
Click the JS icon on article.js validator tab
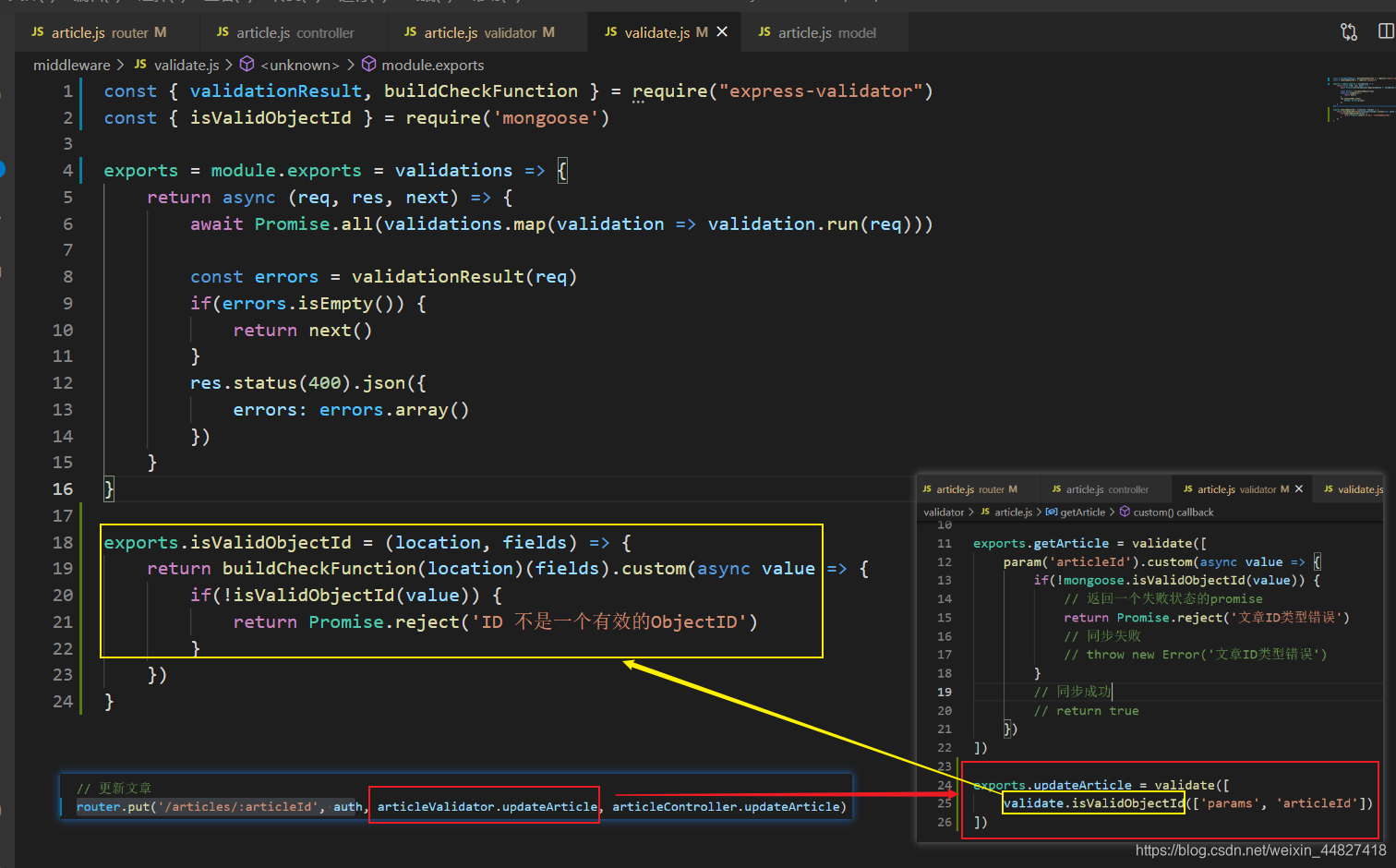[410, 31]
